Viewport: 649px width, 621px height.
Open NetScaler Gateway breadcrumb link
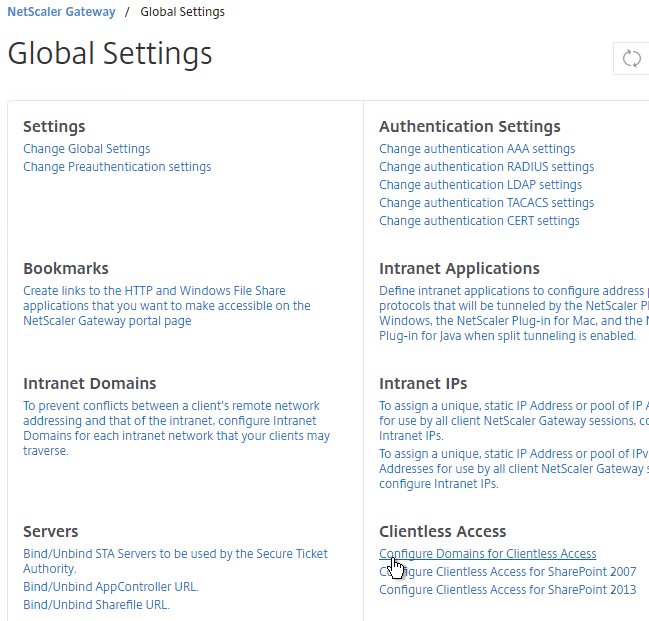pos(61,12)
